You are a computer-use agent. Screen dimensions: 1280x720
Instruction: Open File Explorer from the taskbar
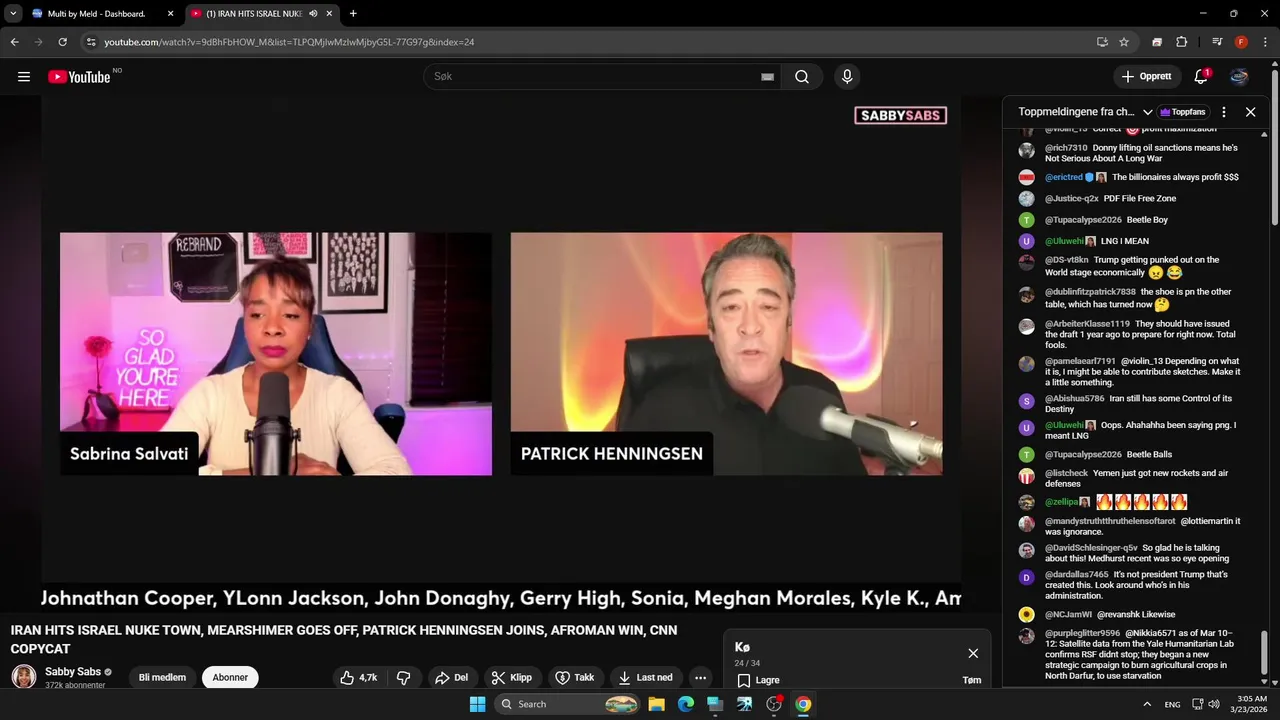tap(657, 704)
